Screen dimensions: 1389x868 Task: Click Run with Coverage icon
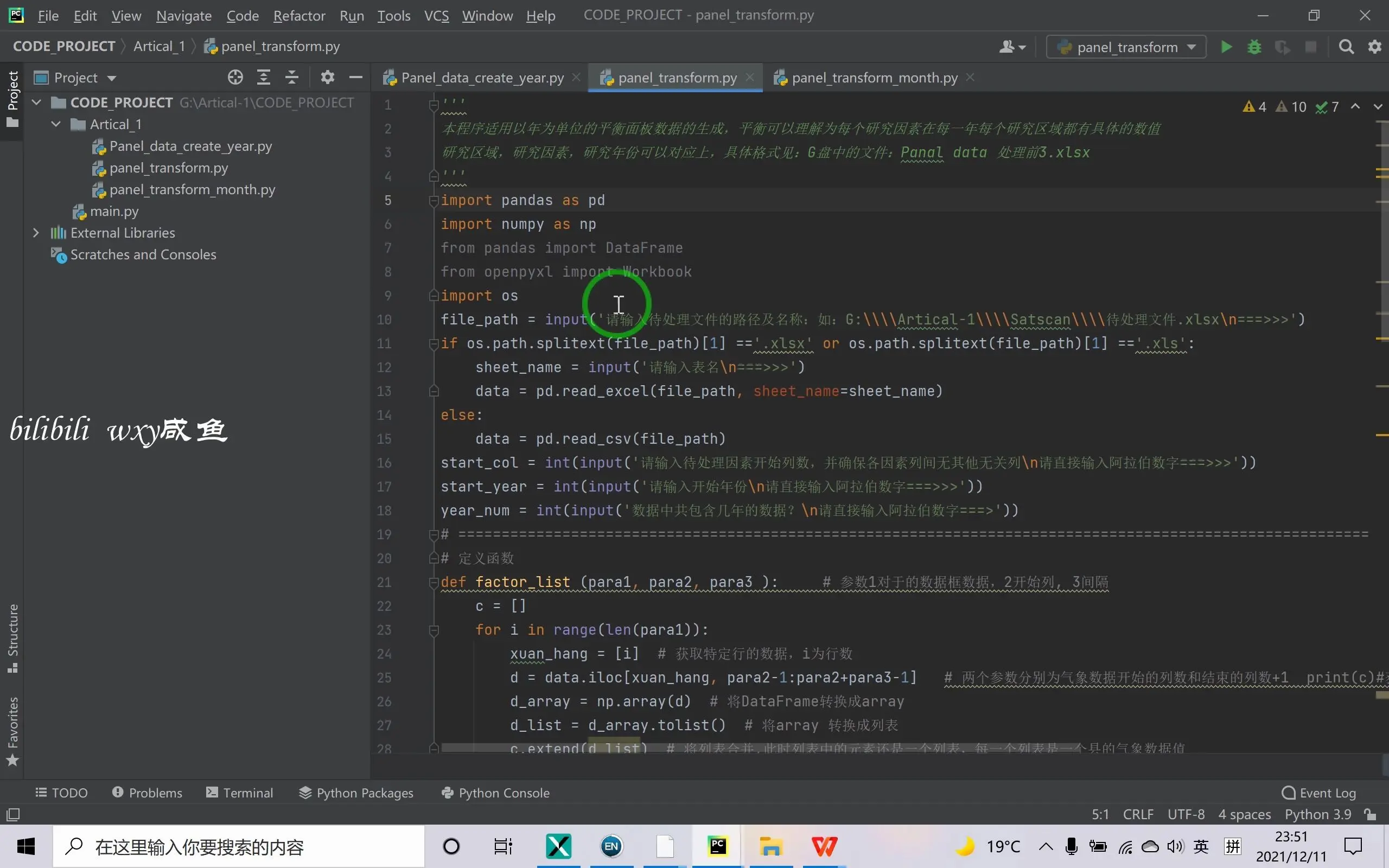point(1282,47)
